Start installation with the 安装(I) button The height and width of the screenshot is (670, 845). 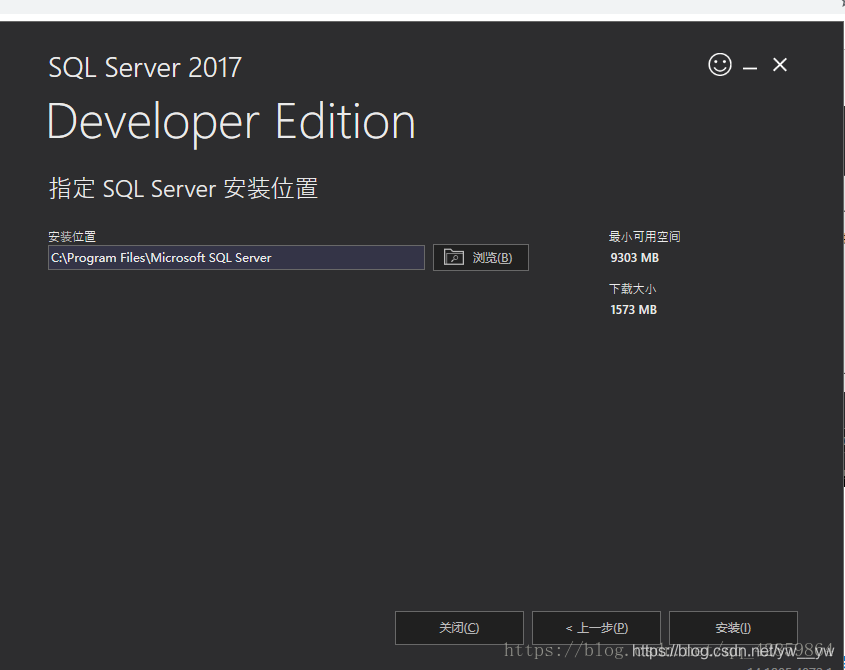click(x=733, y=628)
